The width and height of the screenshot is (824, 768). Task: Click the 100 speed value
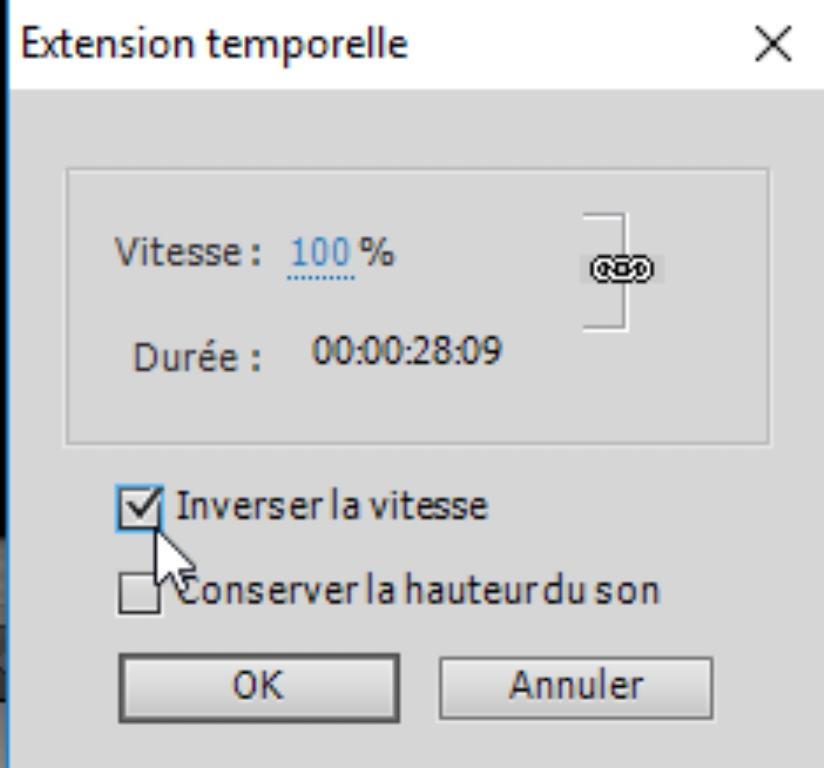coord(321,253)
